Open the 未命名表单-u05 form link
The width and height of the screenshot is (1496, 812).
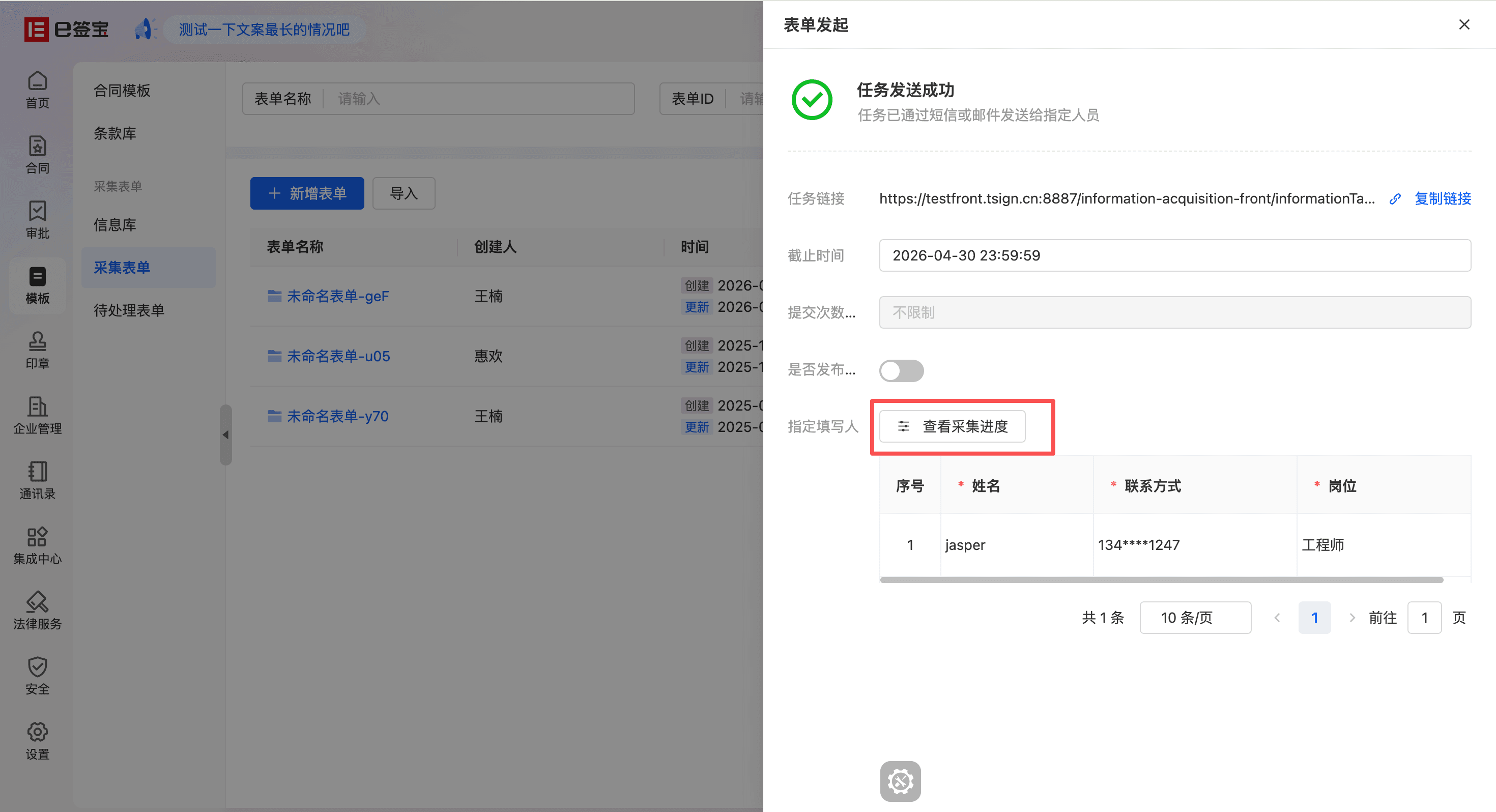(x=338, y=356)
